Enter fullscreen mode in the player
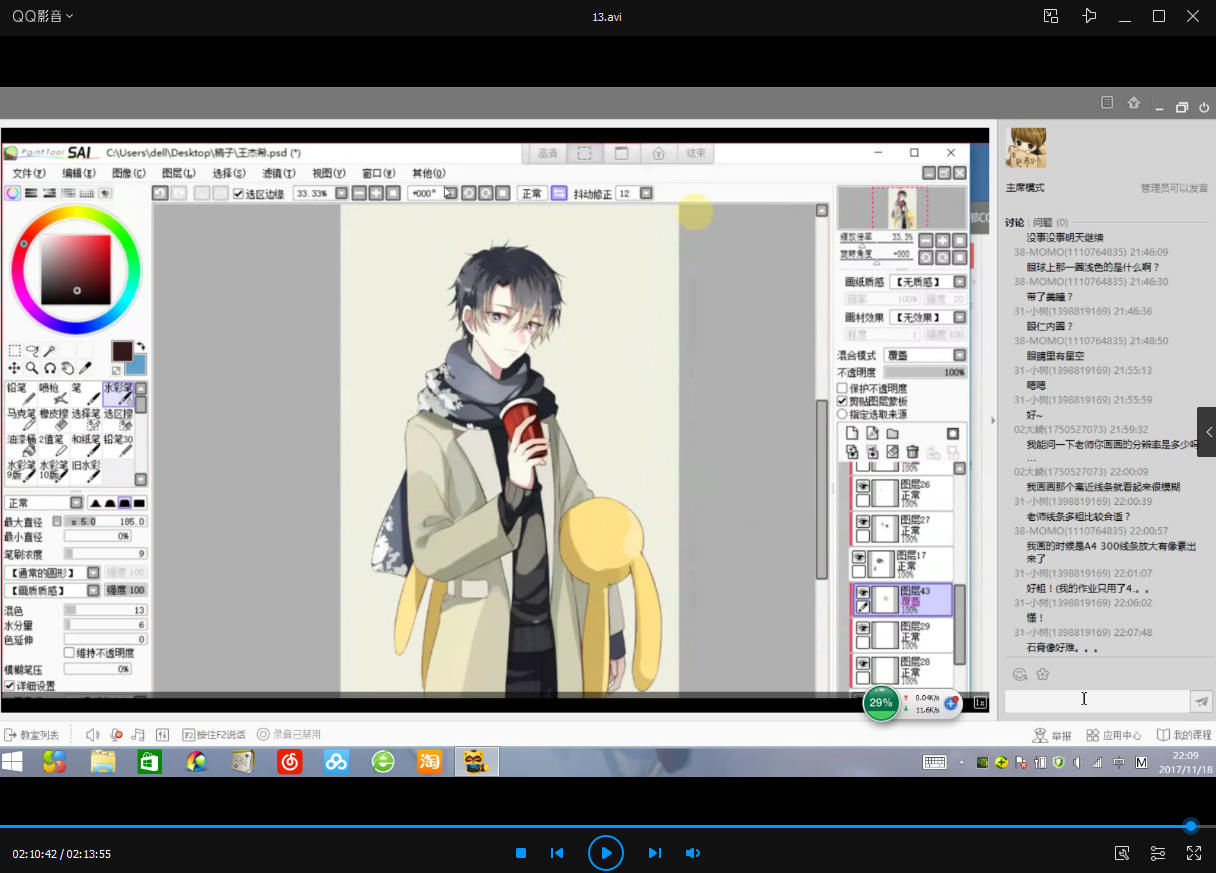The image size is (1216, 873). tap(1193, 853)
